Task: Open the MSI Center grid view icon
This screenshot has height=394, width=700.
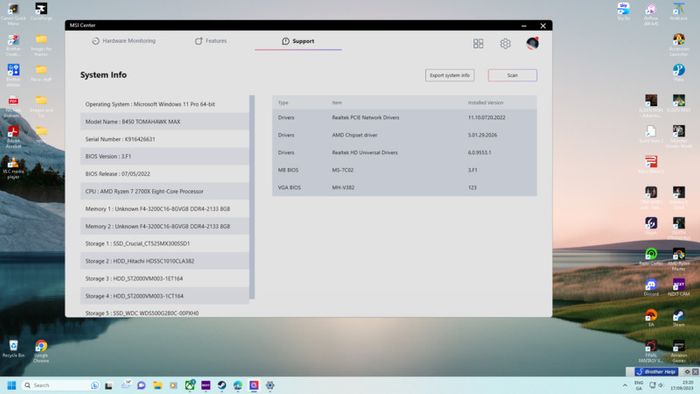Action: coord(478,43)
